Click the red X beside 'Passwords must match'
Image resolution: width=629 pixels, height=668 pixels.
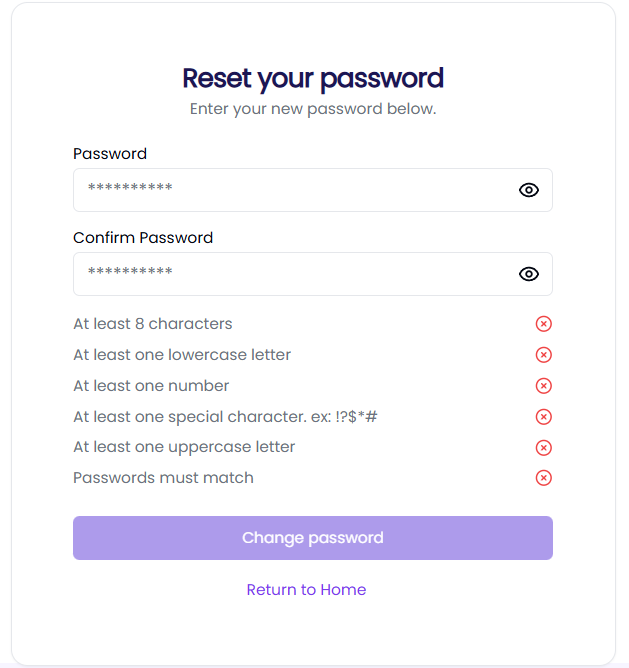(x=543, y=478)
